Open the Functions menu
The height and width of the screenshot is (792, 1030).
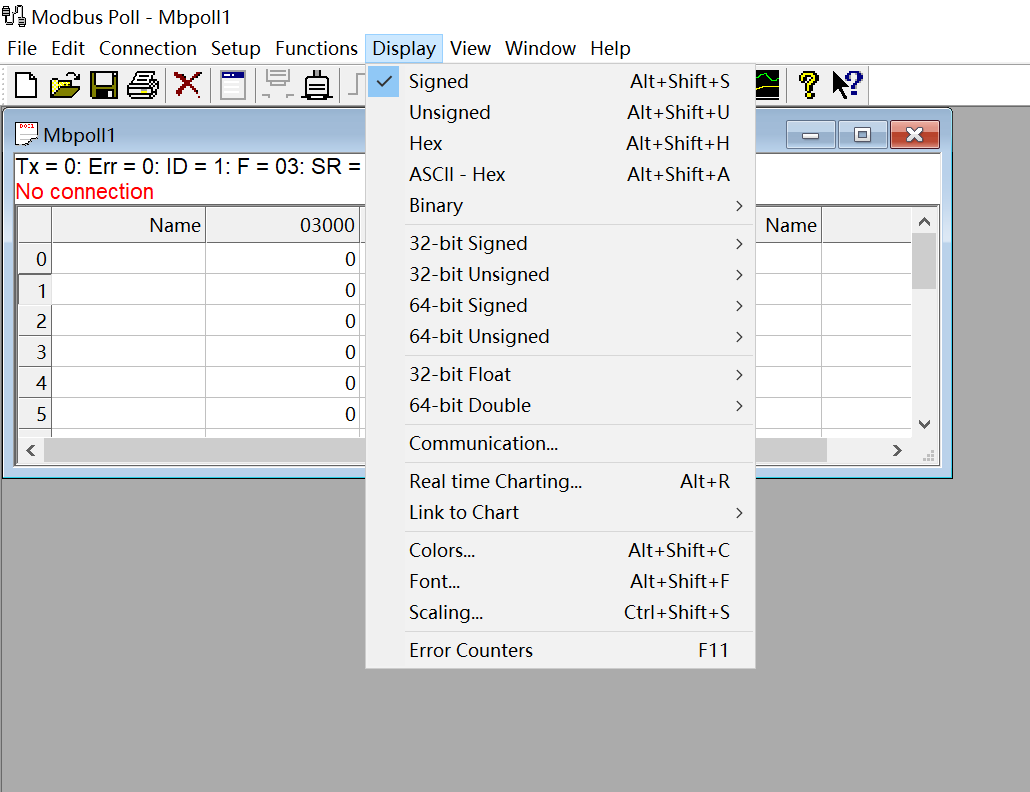[317, 49]
